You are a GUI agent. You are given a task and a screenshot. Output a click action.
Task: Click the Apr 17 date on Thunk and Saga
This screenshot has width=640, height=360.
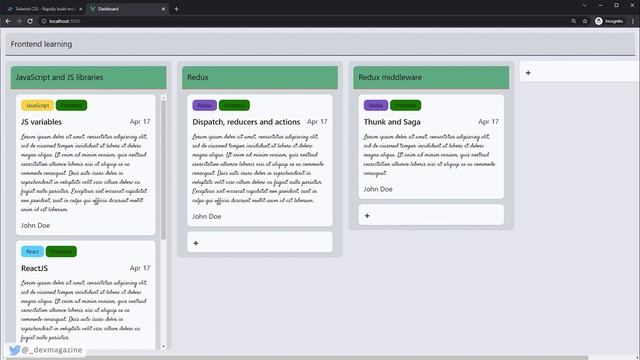[489, 122]
